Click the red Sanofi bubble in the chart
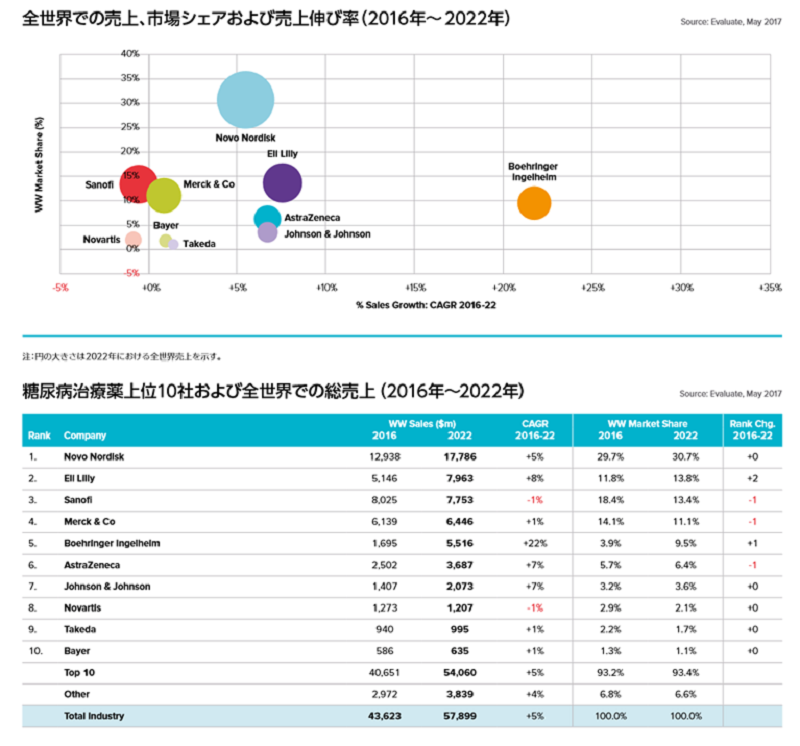This screenshot has height=746, width=800. click(x=138, y=184)
